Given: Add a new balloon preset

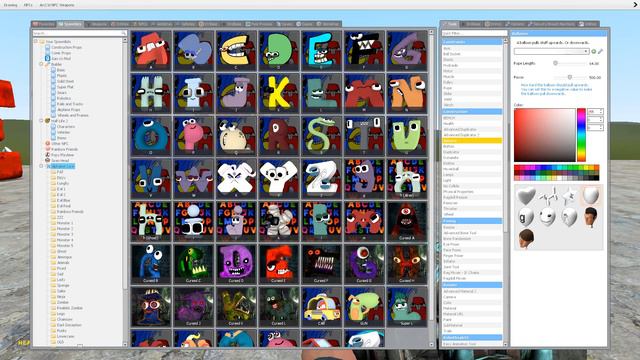Looking at the screenshot, I should tap(594, 51).
